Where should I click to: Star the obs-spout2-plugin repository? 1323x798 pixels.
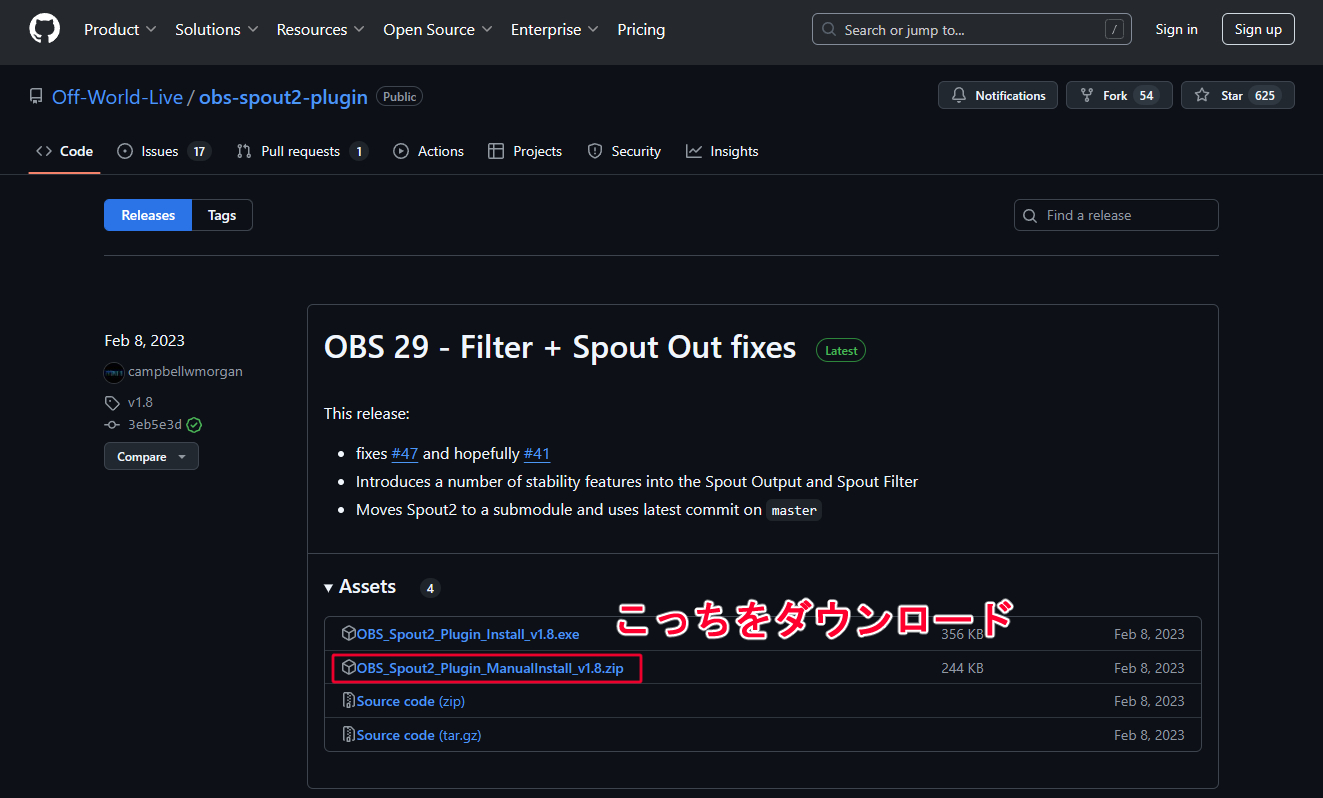(1237, 96)
